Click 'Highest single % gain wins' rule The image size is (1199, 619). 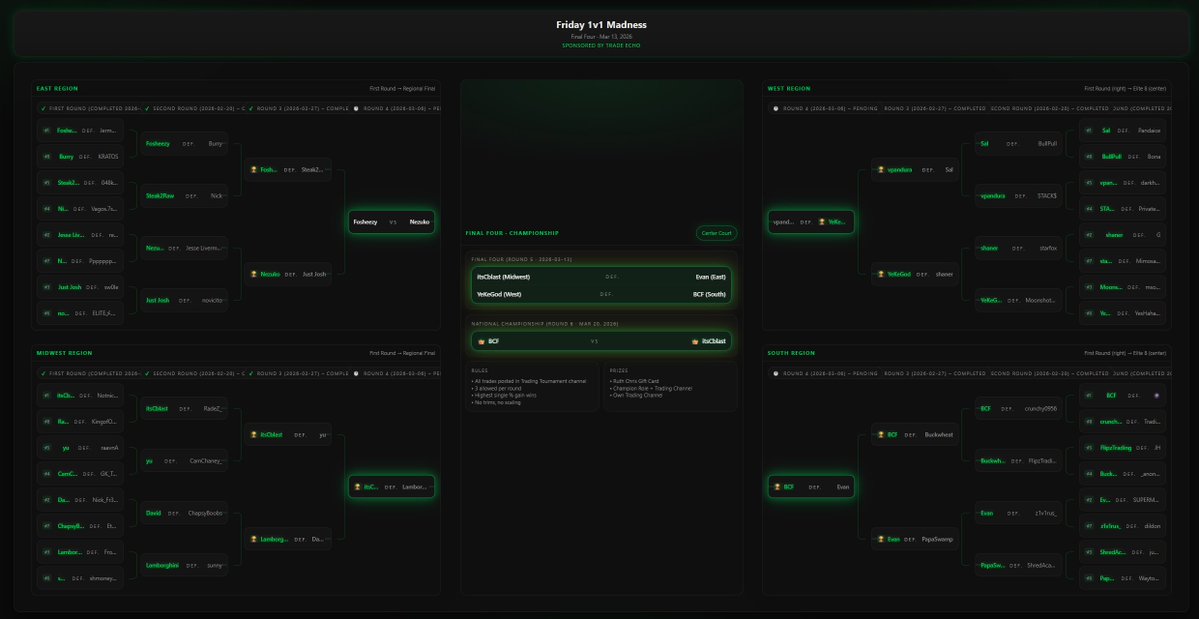click(507, 395)
